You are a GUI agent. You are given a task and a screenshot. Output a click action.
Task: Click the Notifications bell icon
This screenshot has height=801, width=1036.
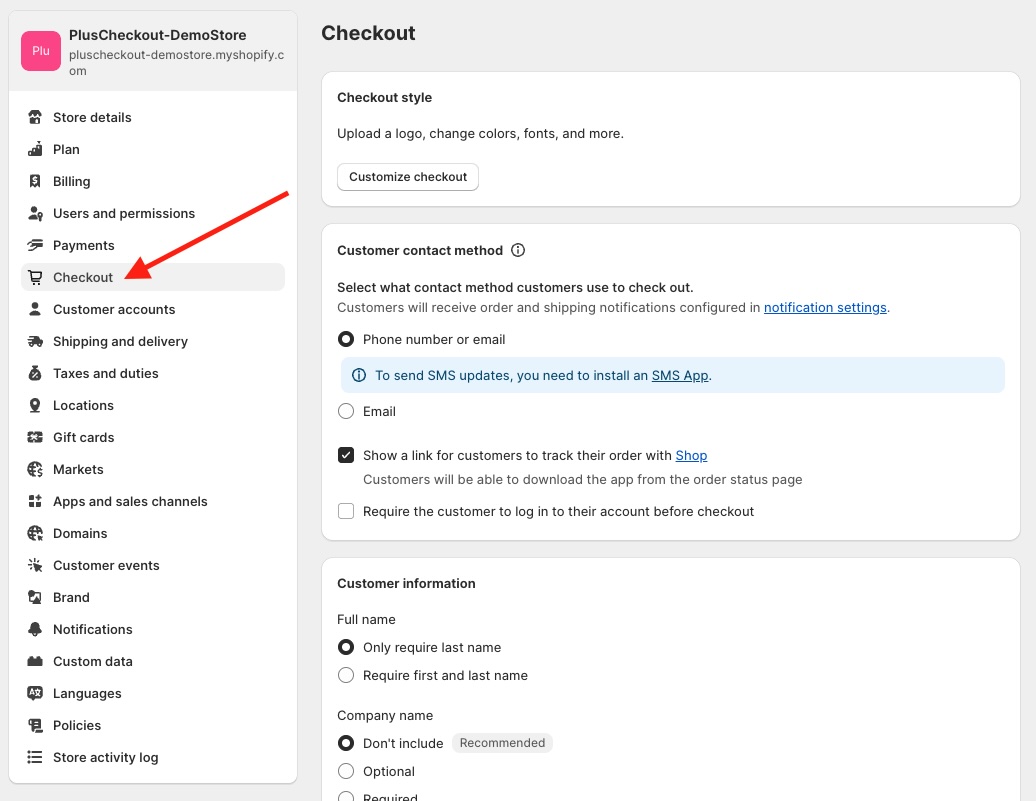[x=36, y=629]
